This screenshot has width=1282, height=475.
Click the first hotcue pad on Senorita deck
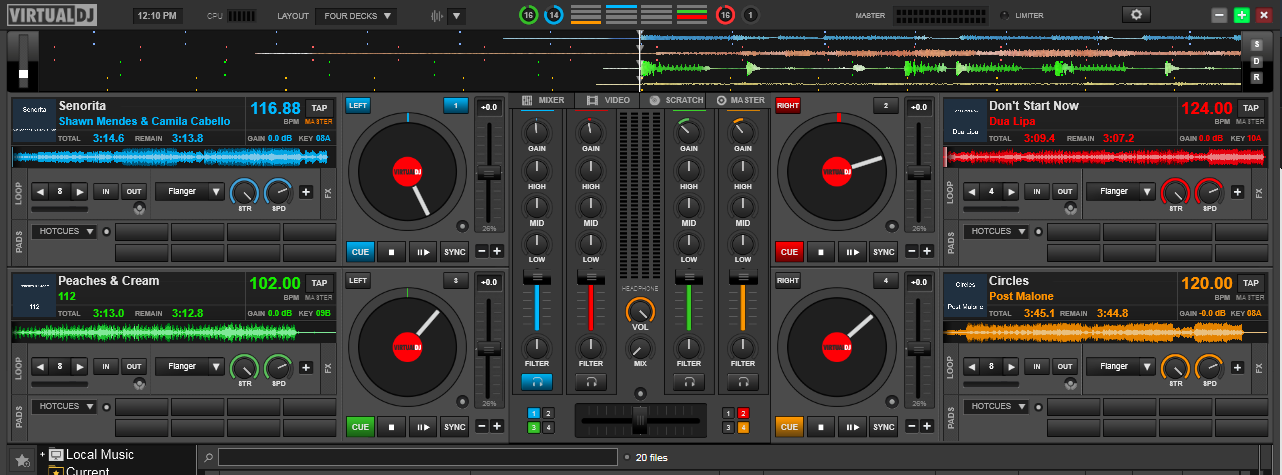[x=142, y=231]
